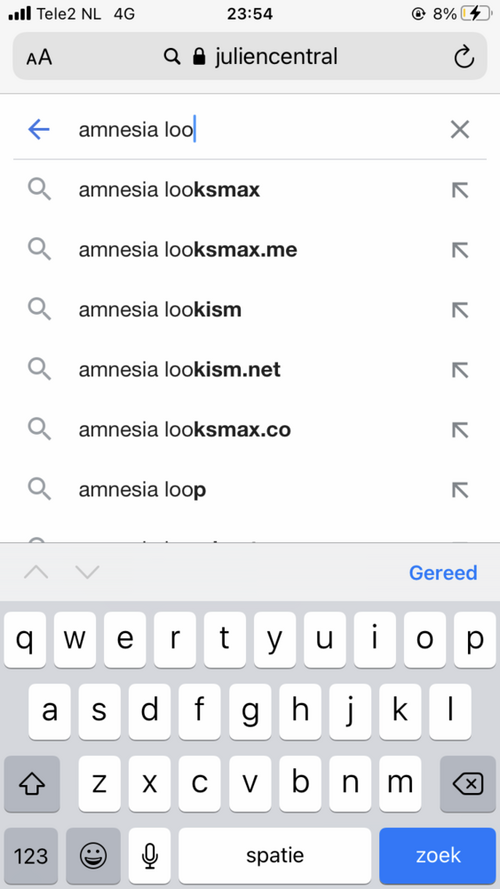Tap the backspace delete key

pyautogui.click(x=468, y=784)
